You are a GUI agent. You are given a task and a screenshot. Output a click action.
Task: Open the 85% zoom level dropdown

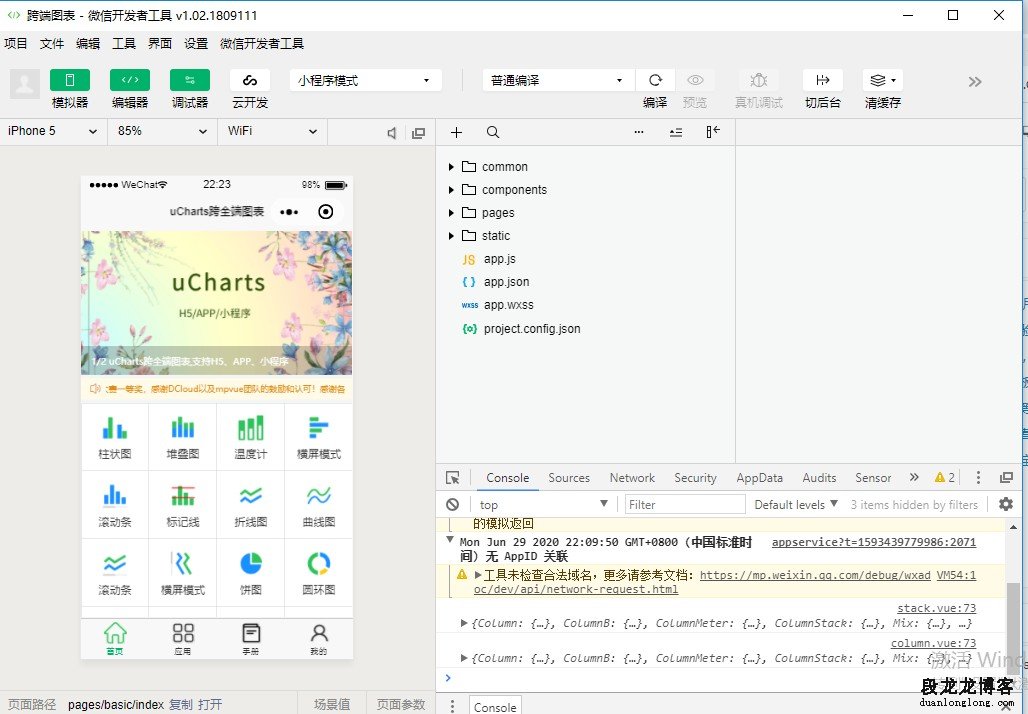click(162, 131)
